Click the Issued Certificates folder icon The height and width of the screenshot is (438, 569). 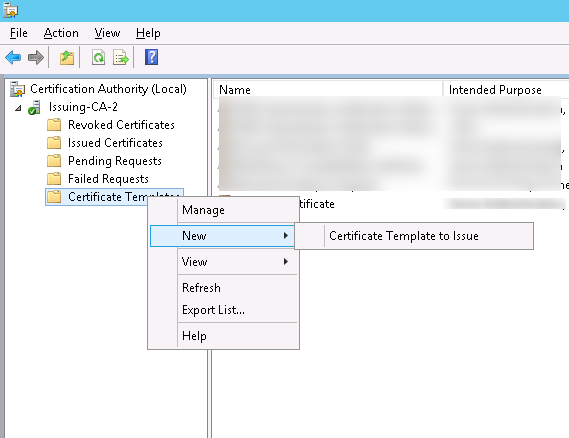[54, 143]
